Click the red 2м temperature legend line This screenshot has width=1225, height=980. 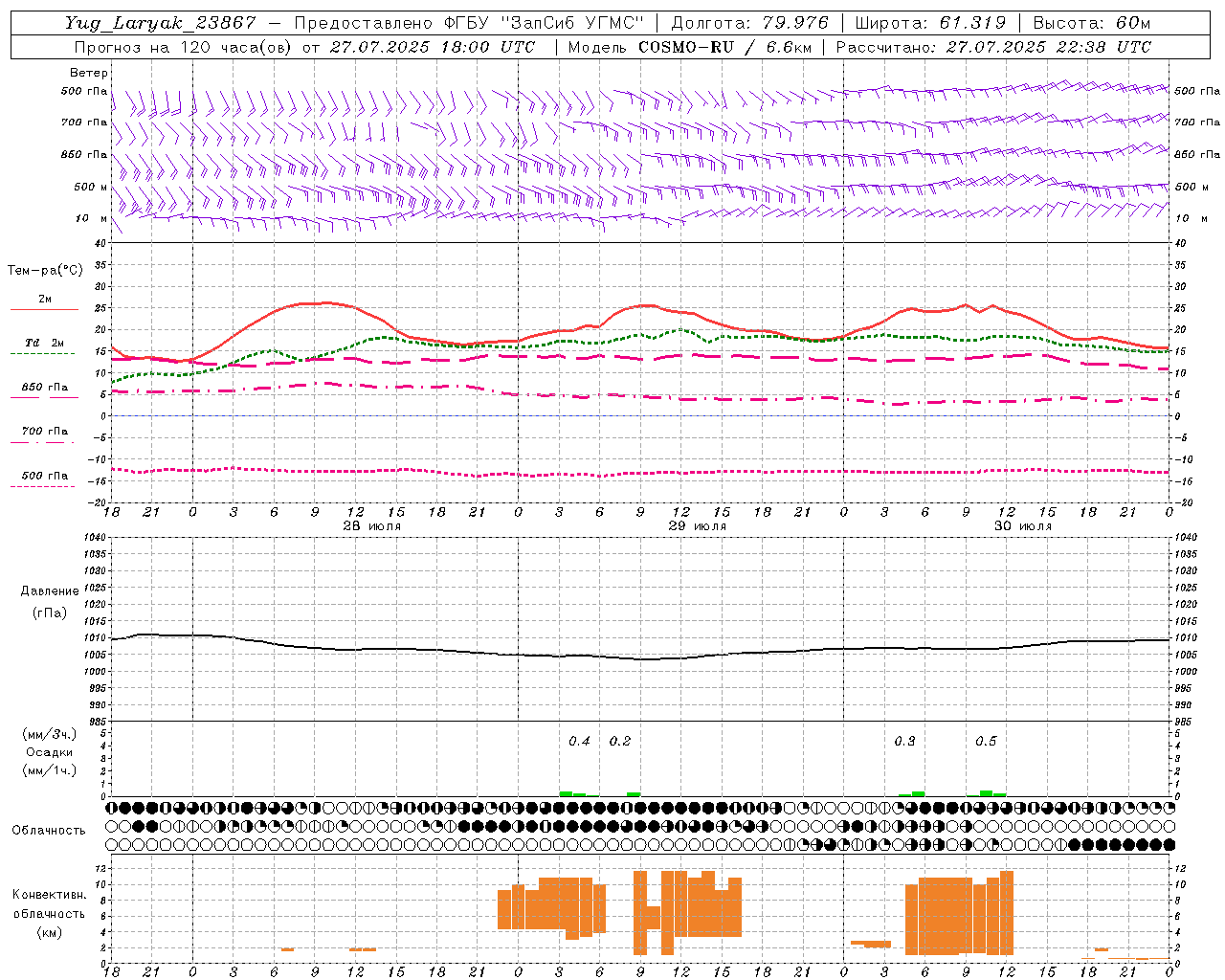pos(44,309)
